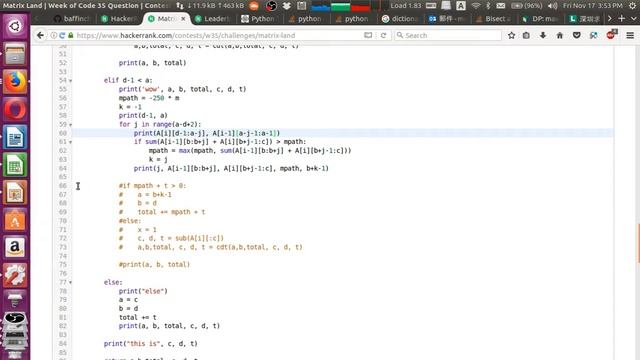Viewport: 640px width, 360px height.
Task: Open downloads panel
Action: [543, 36]
